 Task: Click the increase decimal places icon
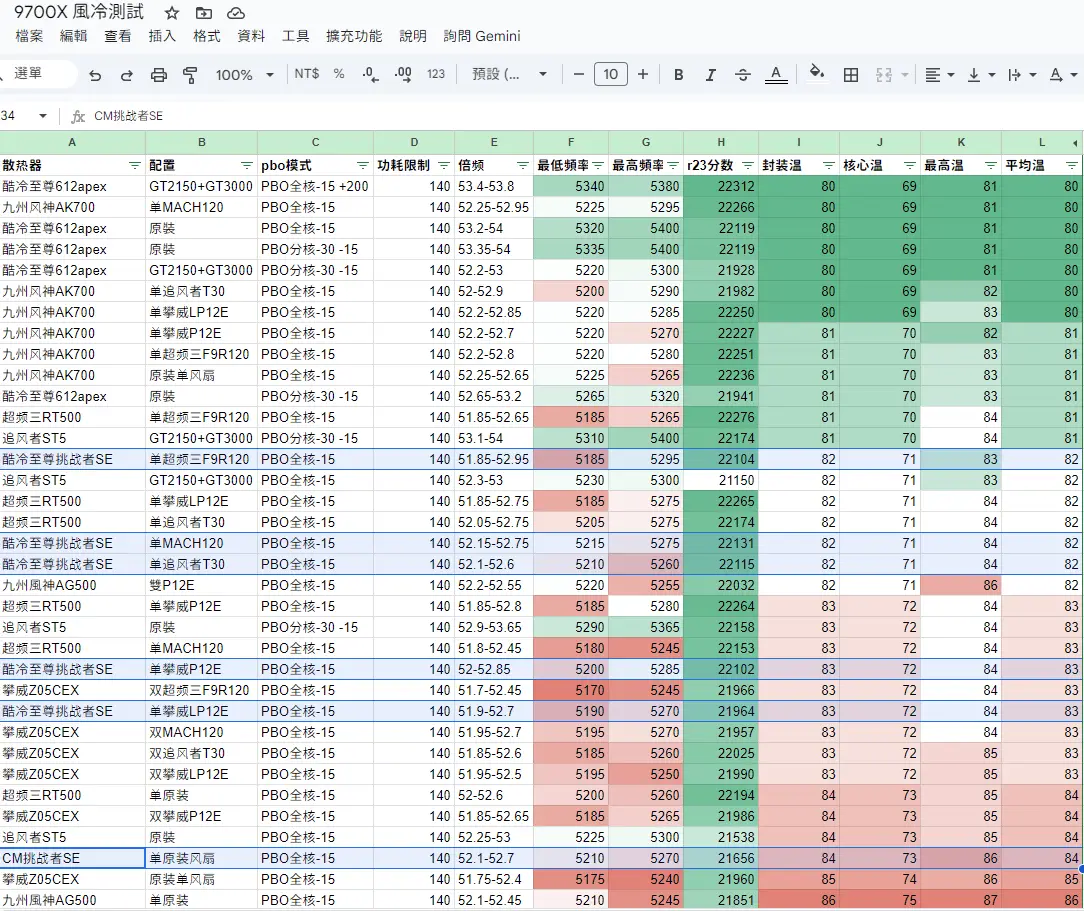(x=403, y=74)
